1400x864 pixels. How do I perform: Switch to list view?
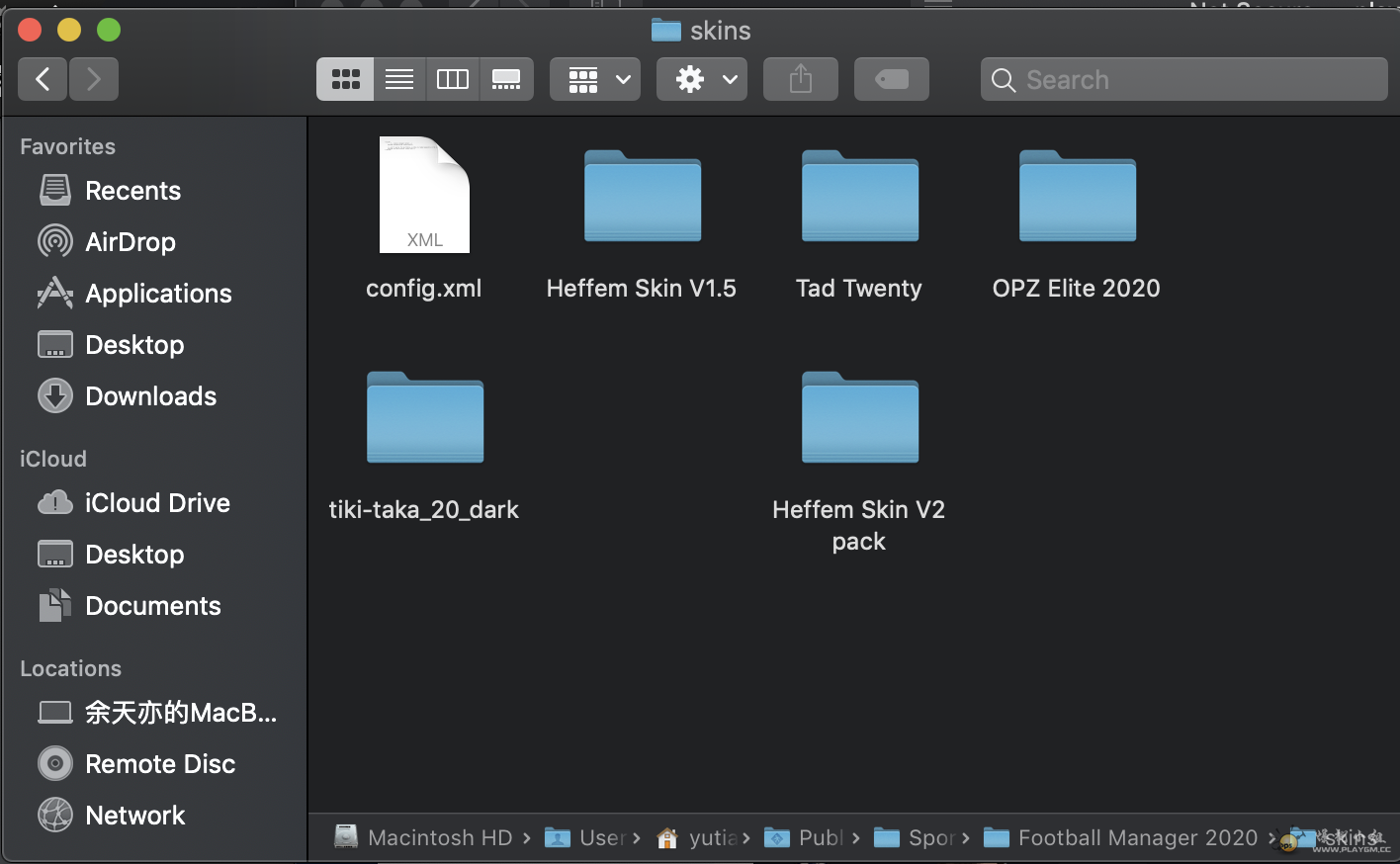pyautogui.click(x=399, y=79)
